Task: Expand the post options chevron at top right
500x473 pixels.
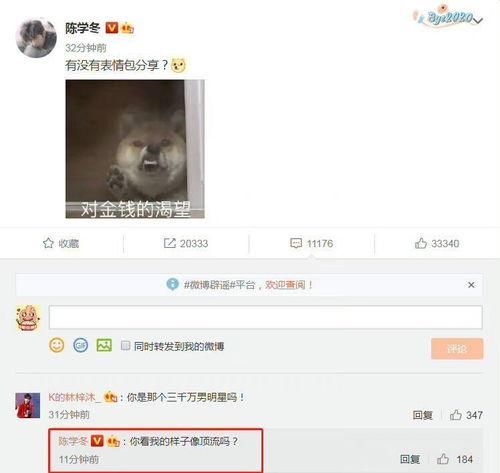Action: 478,21
